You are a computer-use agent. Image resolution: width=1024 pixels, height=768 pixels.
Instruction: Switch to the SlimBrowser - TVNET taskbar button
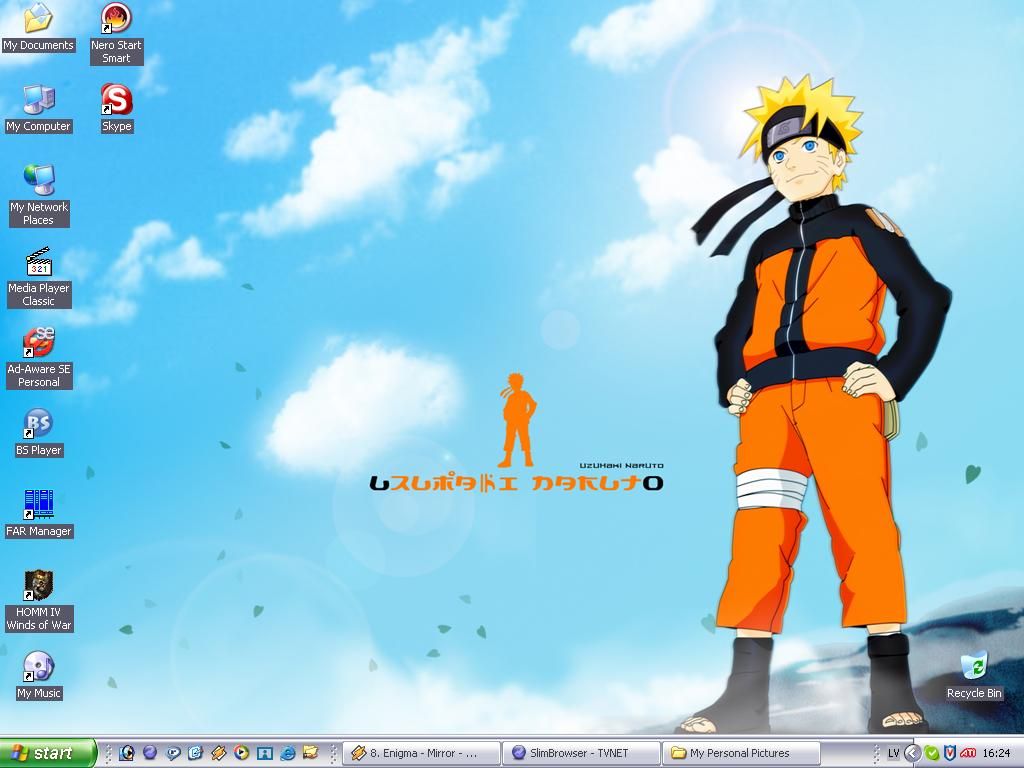click(x=582, y=753)
